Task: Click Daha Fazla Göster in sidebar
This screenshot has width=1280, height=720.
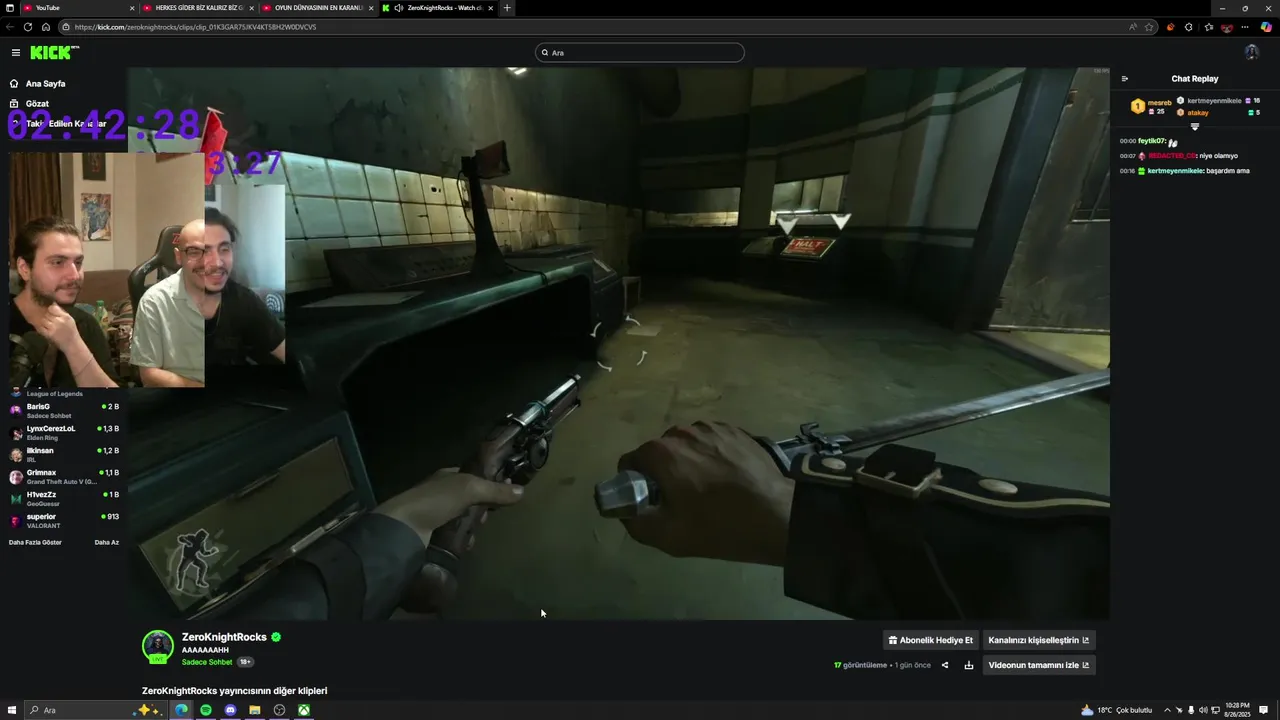Action: [x=35, y=542]
